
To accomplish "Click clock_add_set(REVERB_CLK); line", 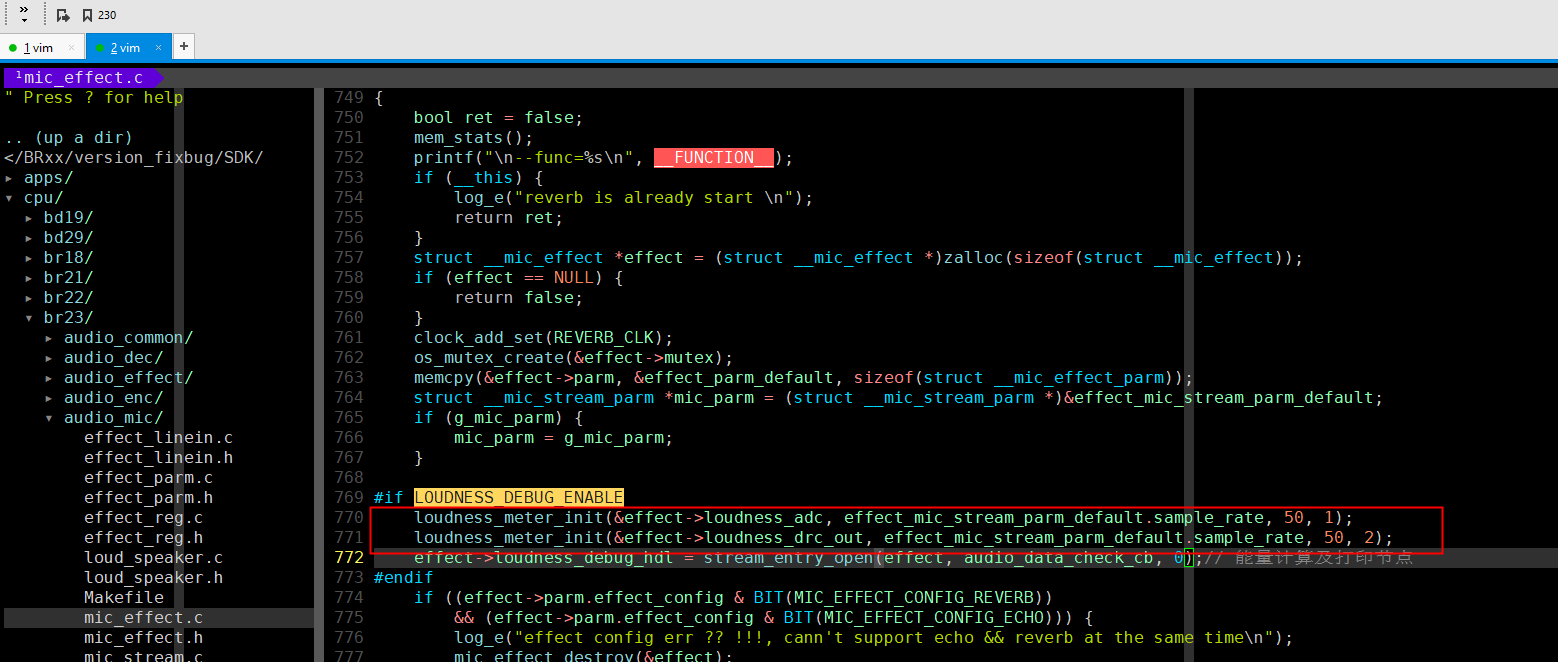I will click(544, 337).
